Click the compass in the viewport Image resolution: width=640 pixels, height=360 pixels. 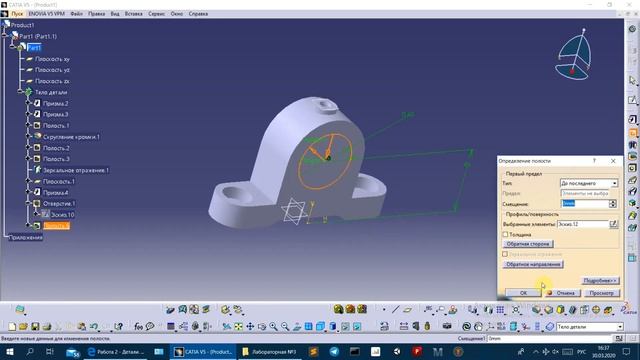[x=574, y=55]
